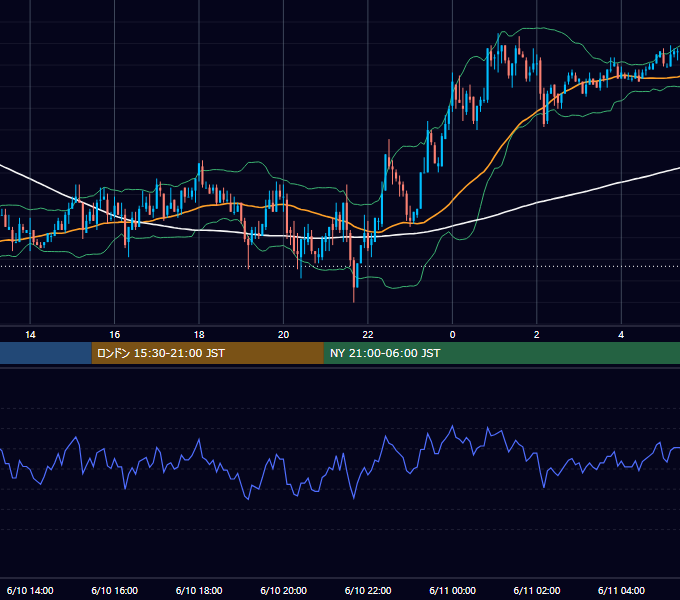Click the hour label 20 on time axis

click(x=283, y=335)
